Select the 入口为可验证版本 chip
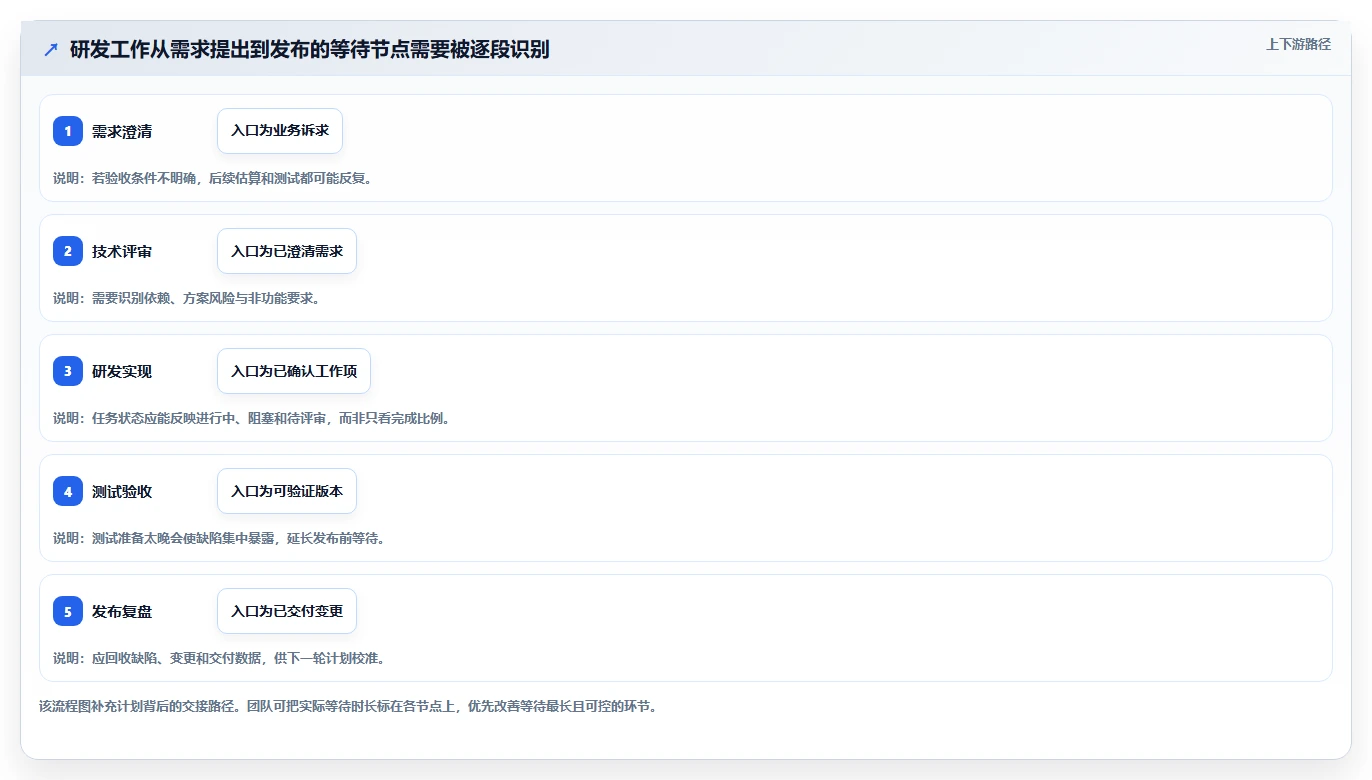 click(x=287, y=491)
